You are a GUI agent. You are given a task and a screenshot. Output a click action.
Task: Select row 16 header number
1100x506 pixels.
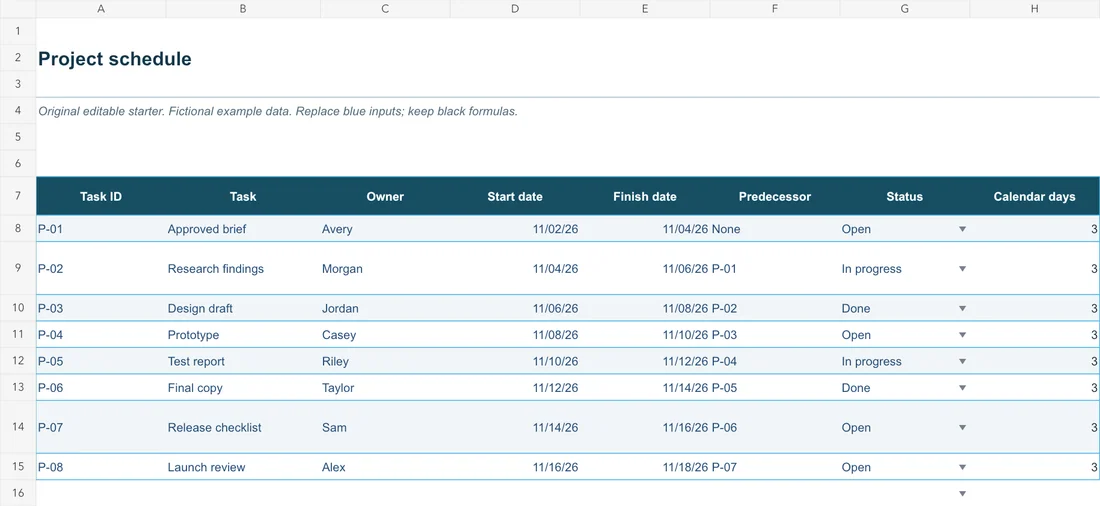18,493
